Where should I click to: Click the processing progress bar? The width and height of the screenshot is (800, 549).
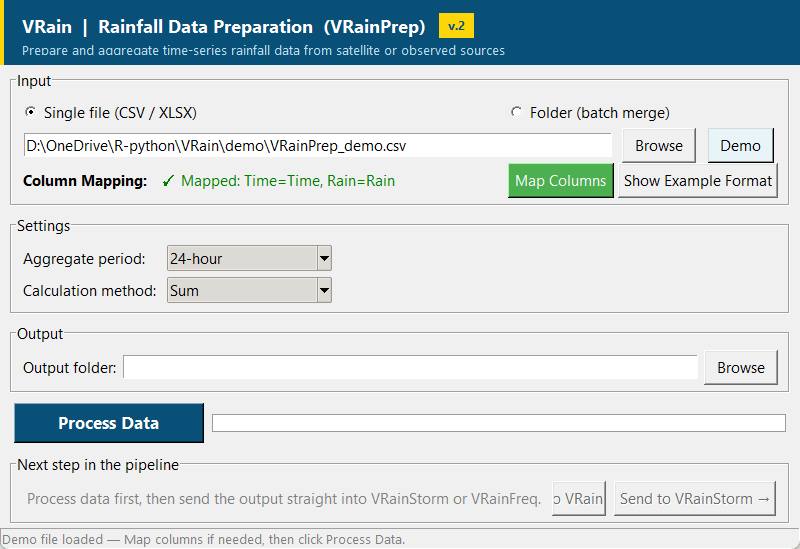(498, 423)
